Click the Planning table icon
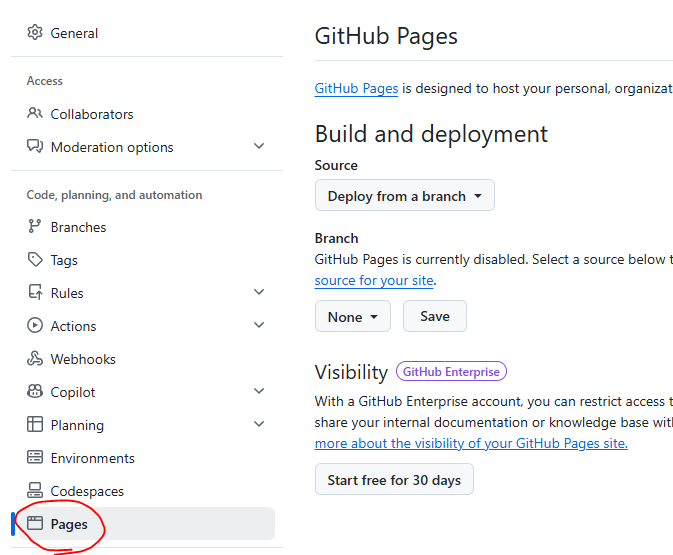This screenshot has height=555, width=673. 35,424
